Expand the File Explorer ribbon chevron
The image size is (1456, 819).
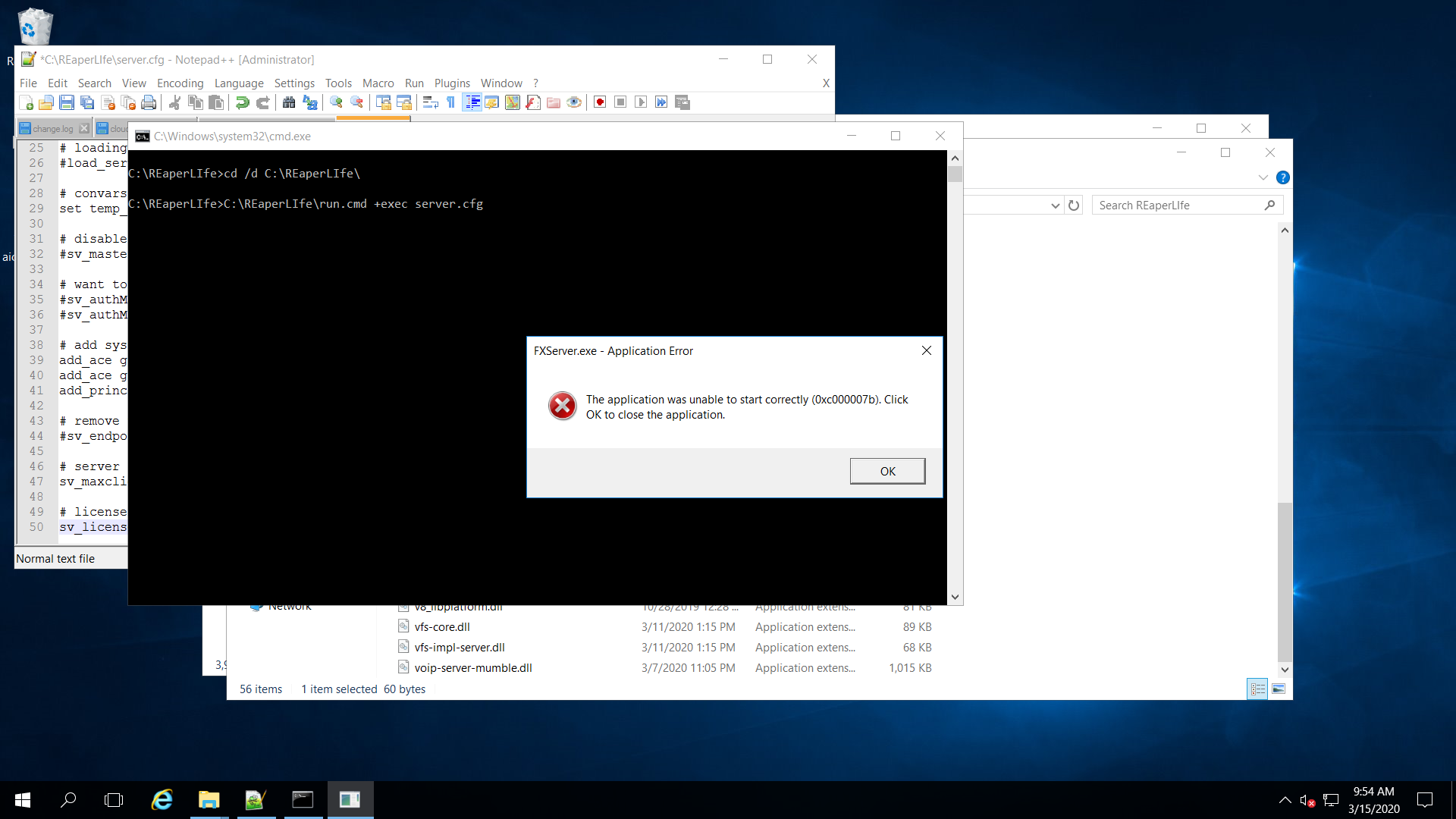click(x=1263, y=177)
